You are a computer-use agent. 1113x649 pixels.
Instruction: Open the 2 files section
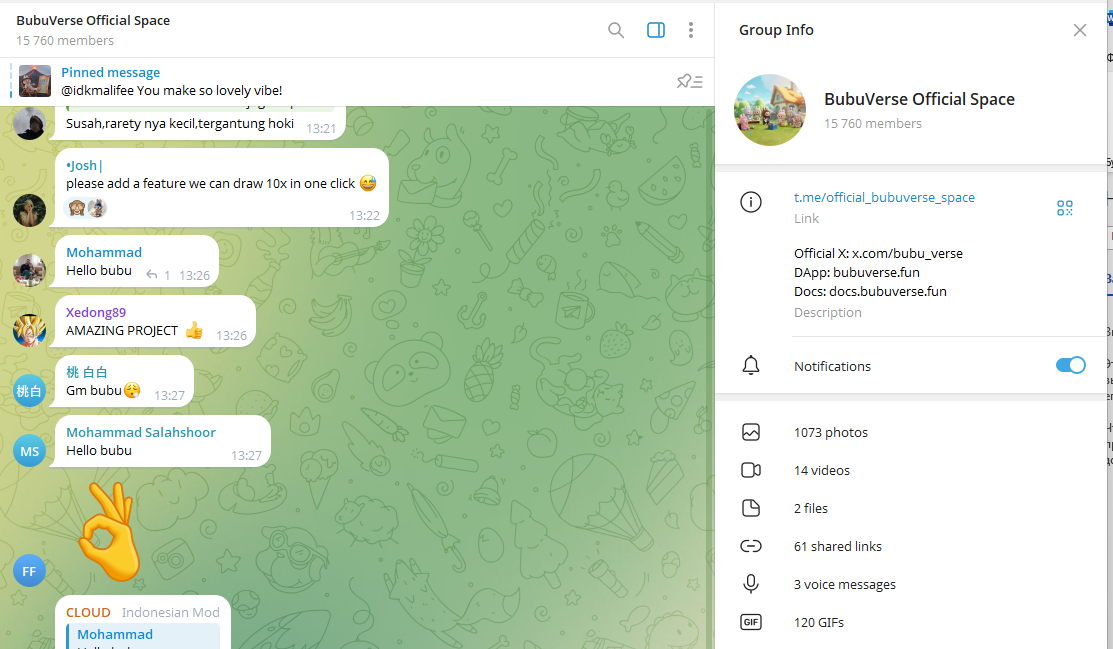click(x=911, y=508)
